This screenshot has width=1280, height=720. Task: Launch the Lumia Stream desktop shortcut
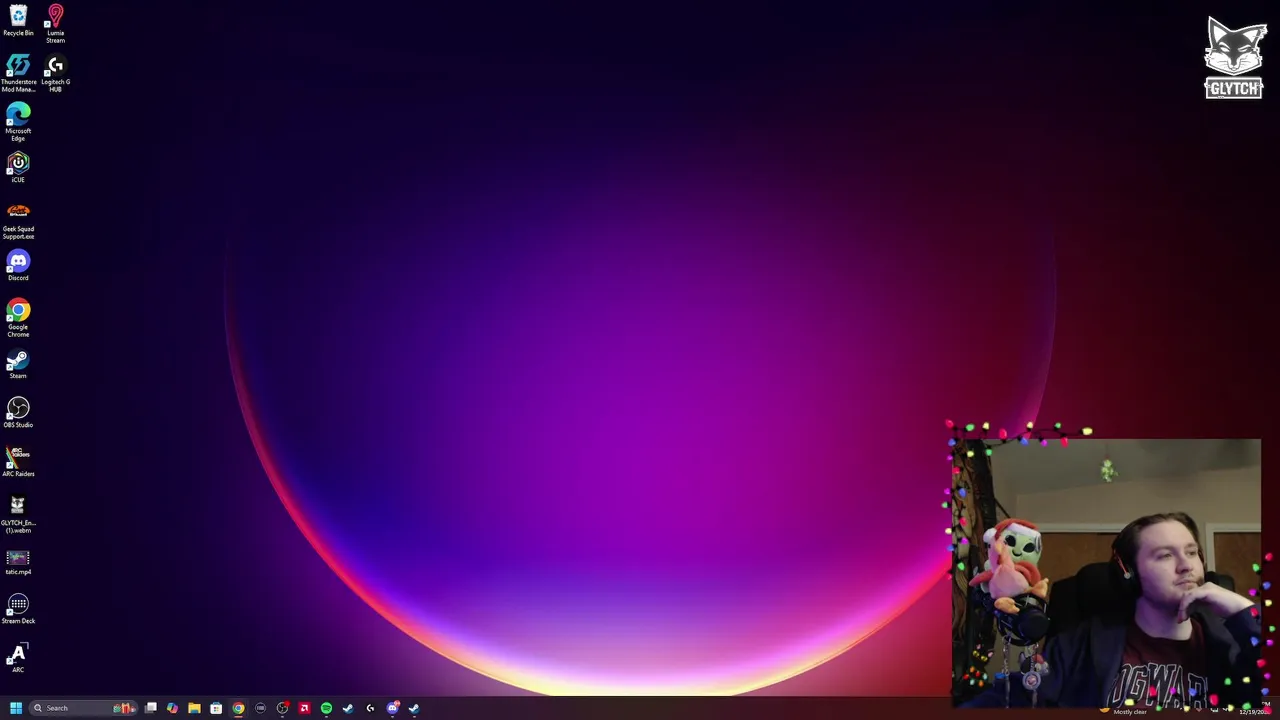tap(55, 24)
